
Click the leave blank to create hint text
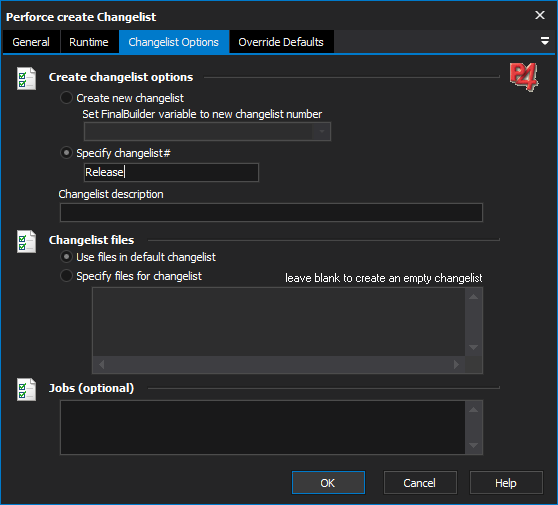point(384,278)
